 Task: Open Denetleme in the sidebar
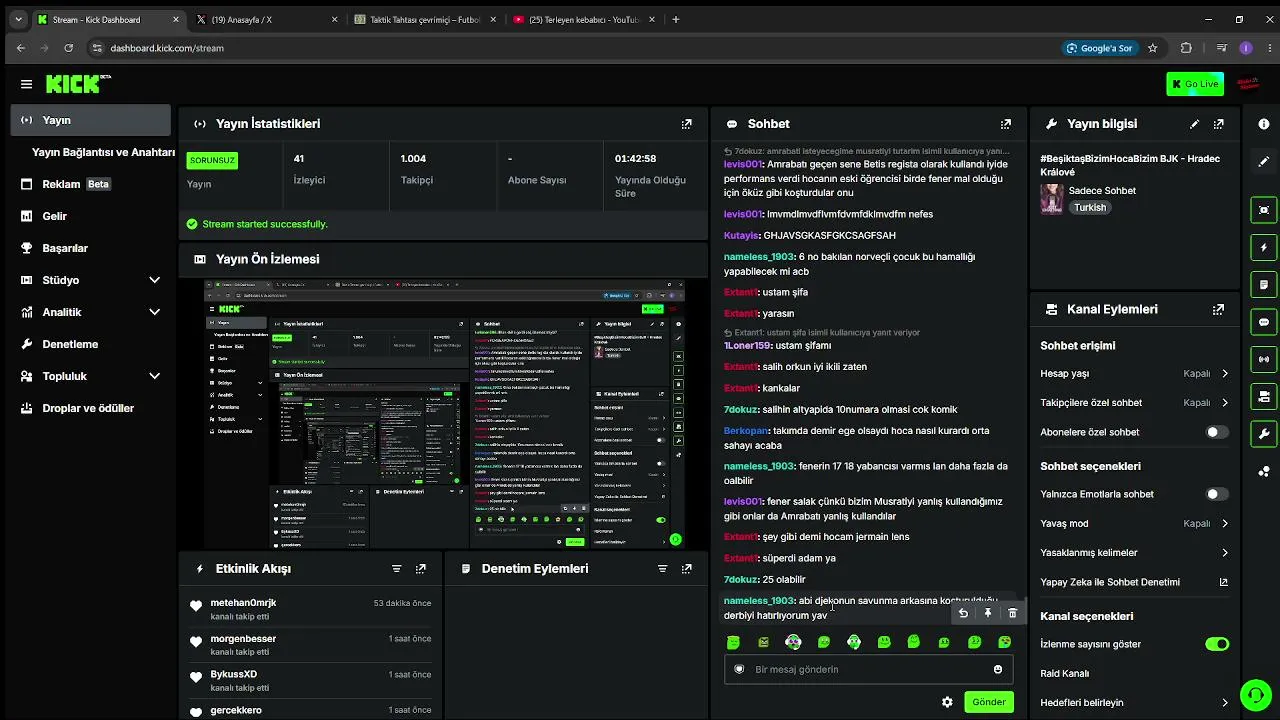91,344
